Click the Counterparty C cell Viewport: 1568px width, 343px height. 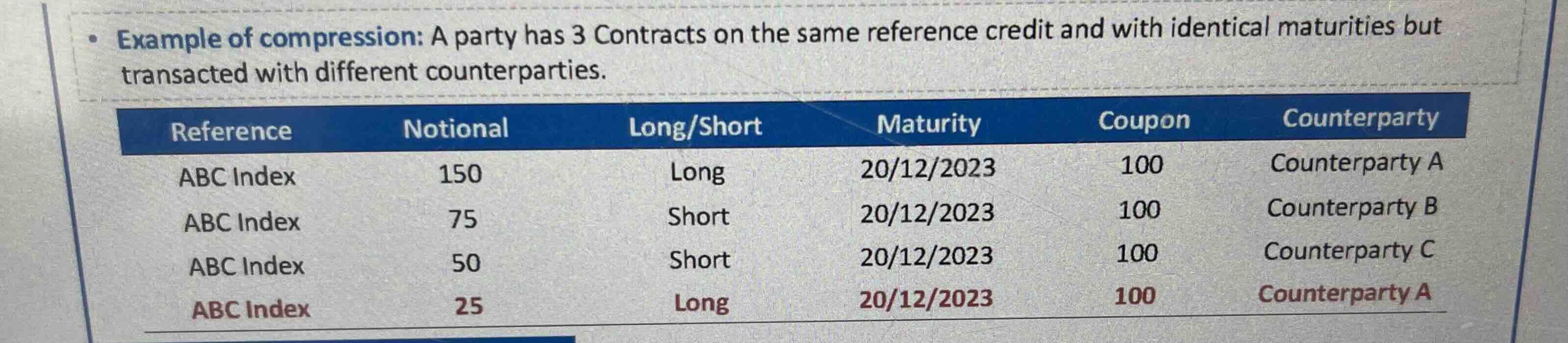(x=1349, y=251)
